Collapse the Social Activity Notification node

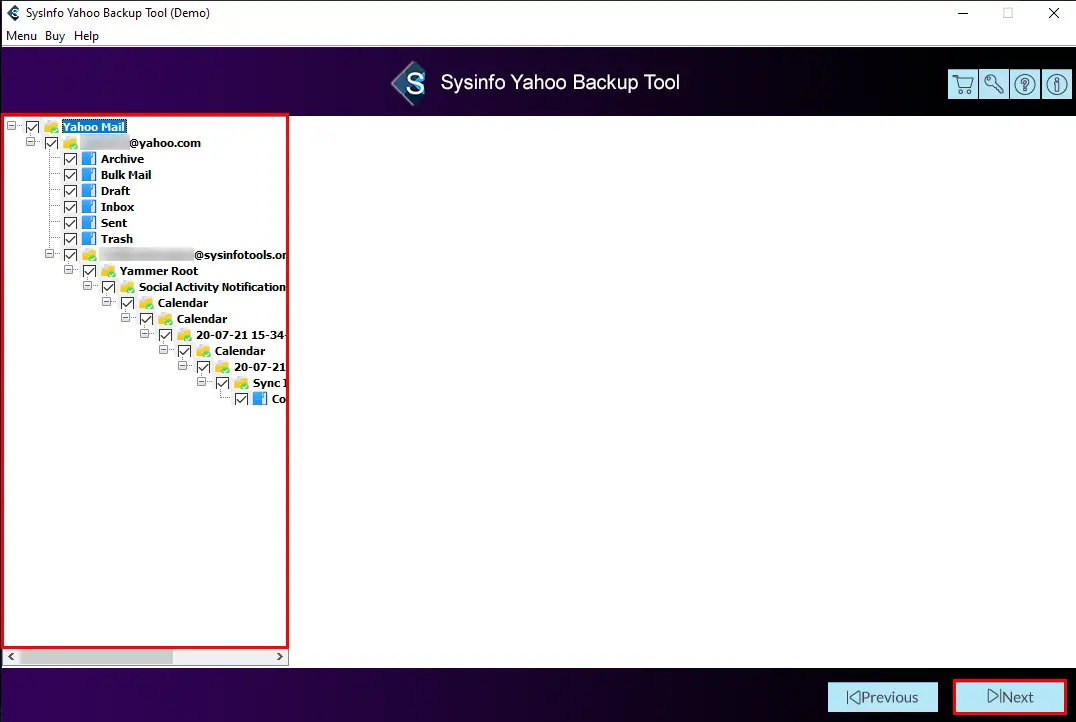[87, 286]
